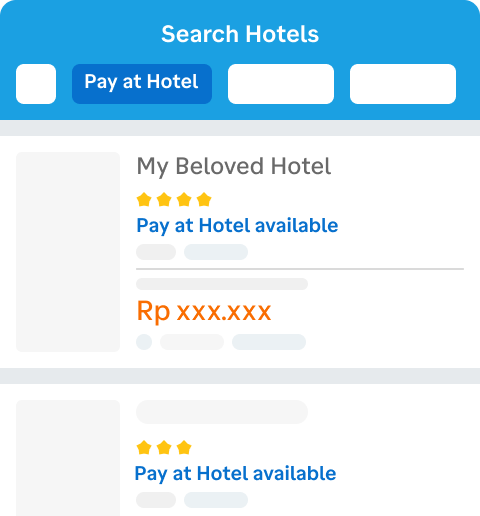Open the second hotel's placeholder name bar
This screenshot has width=480, height=516.
point(222,412)
